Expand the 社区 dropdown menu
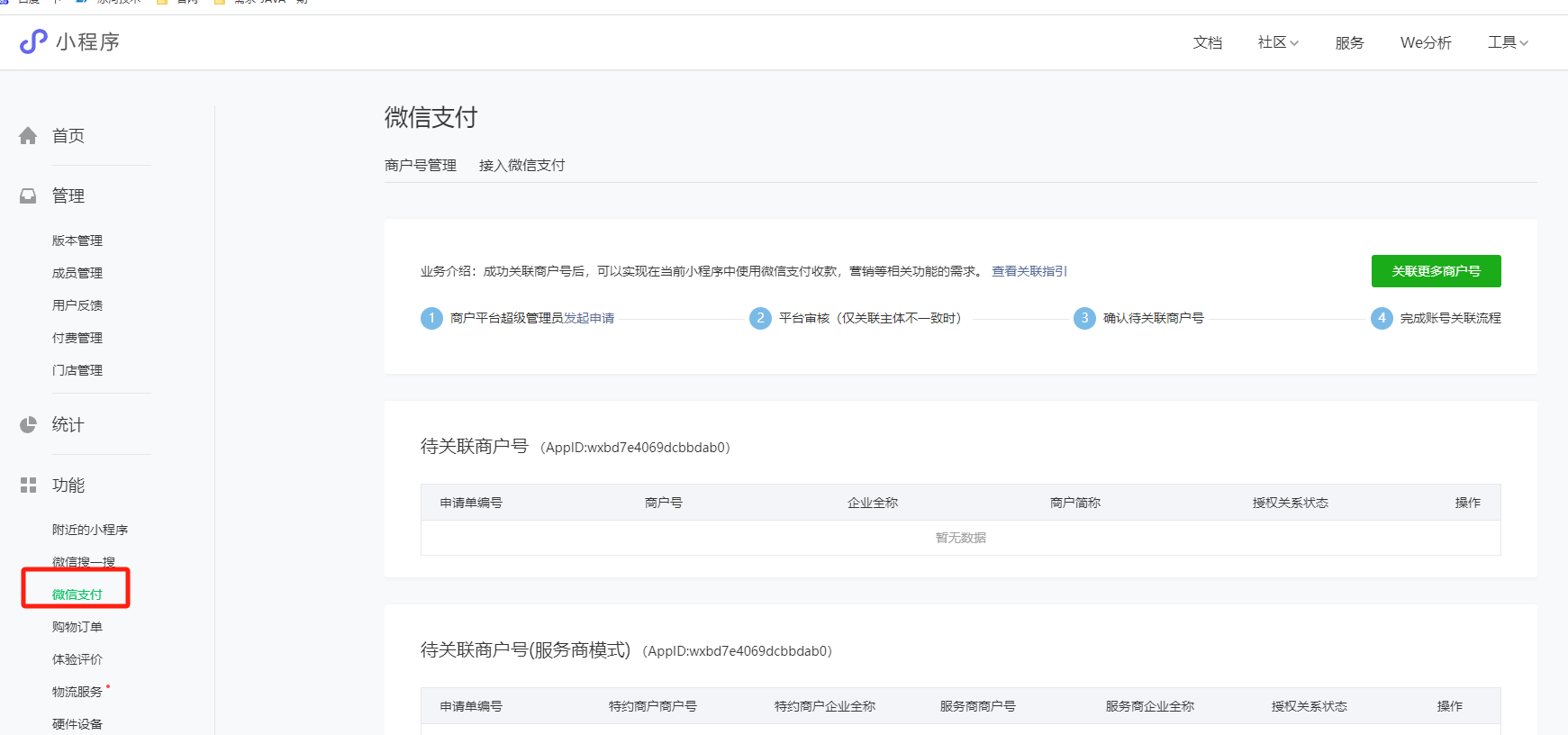This screenshot has width=1568, height=735. coord(1278,42)
